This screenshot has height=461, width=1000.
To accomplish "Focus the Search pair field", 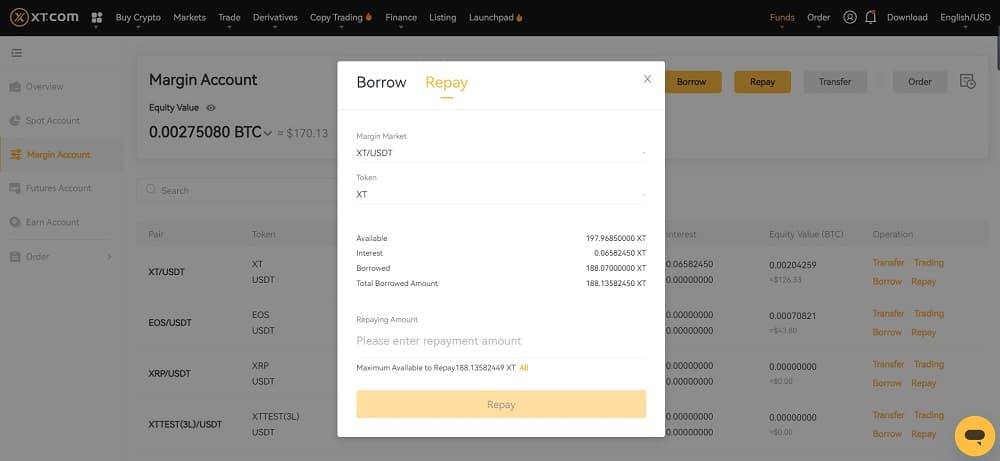I will click(239, 190).
